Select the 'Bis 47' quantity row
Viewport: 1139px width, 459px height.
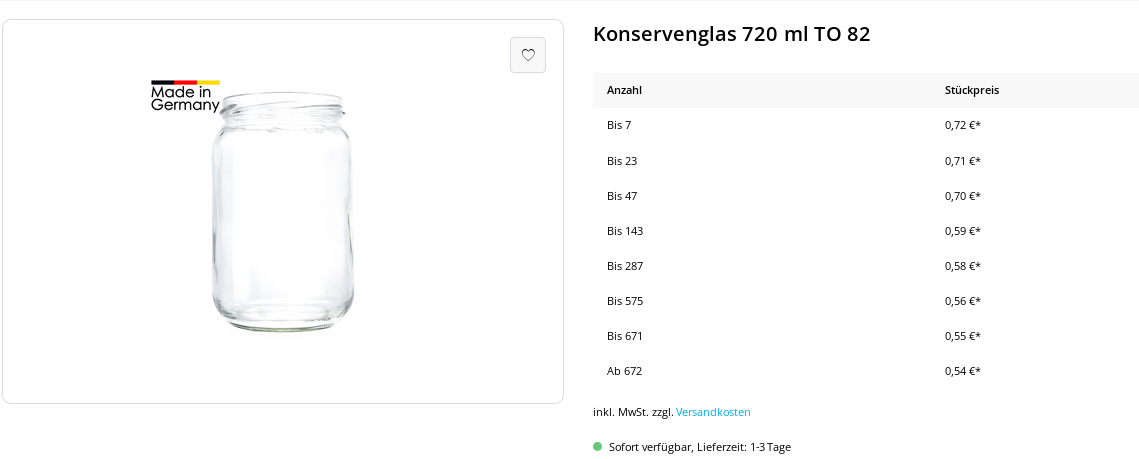point(622,196)
